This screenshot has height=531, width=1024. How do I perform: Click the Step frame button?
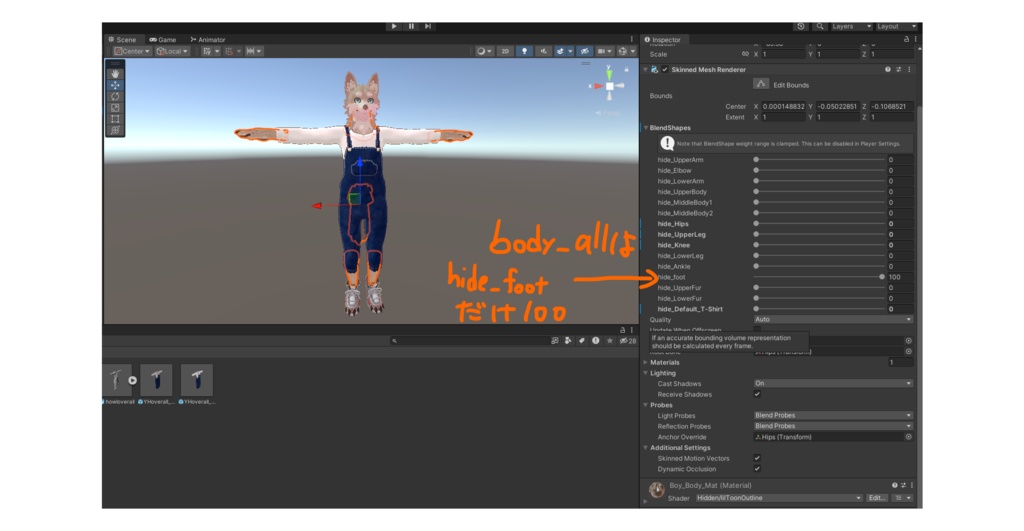coord(428,26)
